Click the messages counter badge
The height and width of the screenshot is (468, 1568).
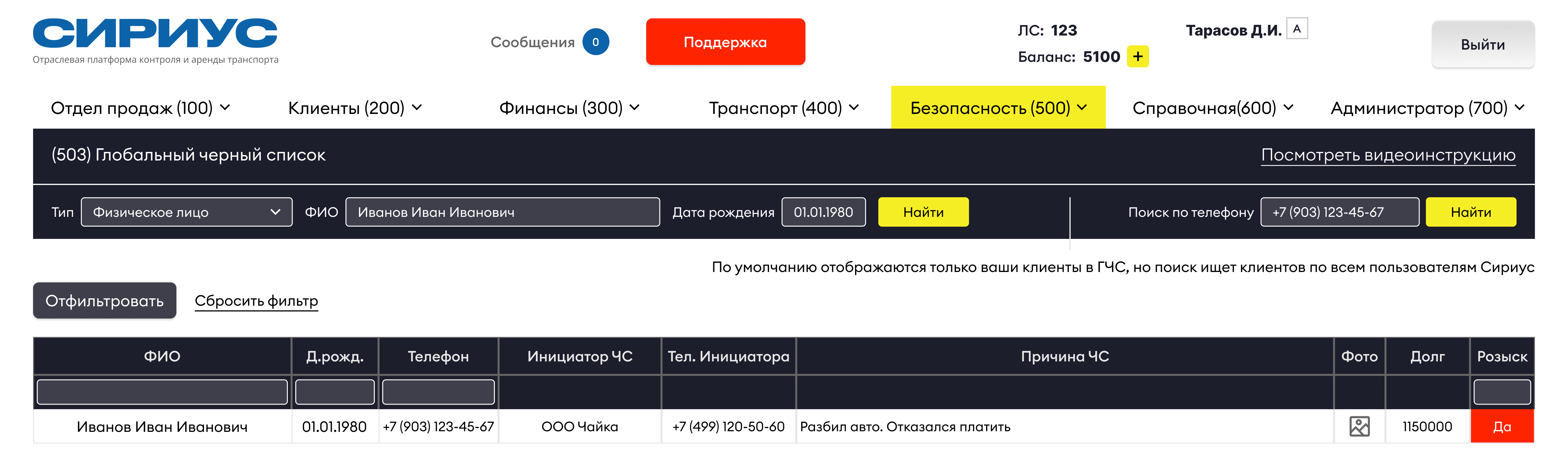(x=595, y=42)
